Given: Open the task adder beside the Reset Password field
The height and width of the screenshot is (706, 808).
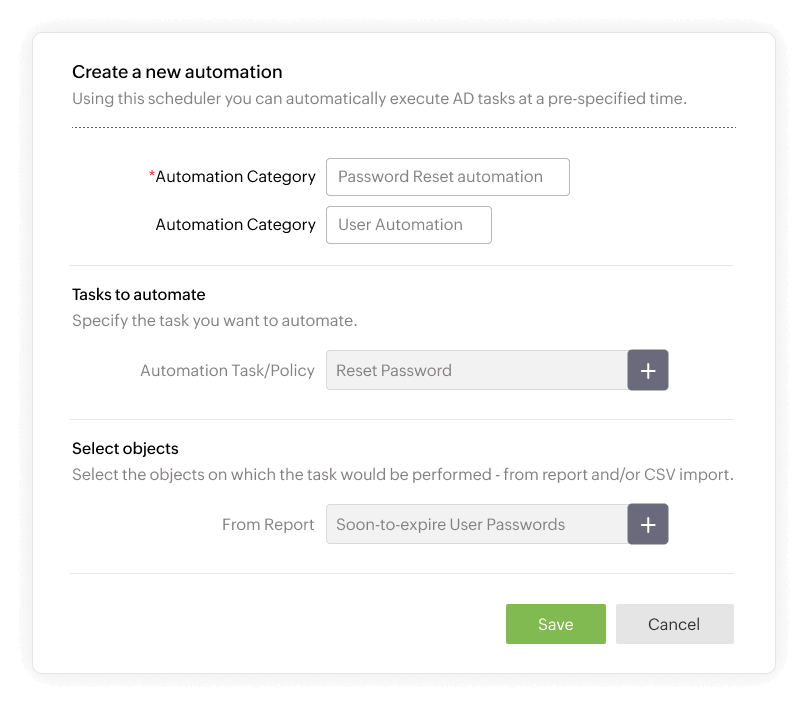Looking at the screenshot, I should [648, 370].
